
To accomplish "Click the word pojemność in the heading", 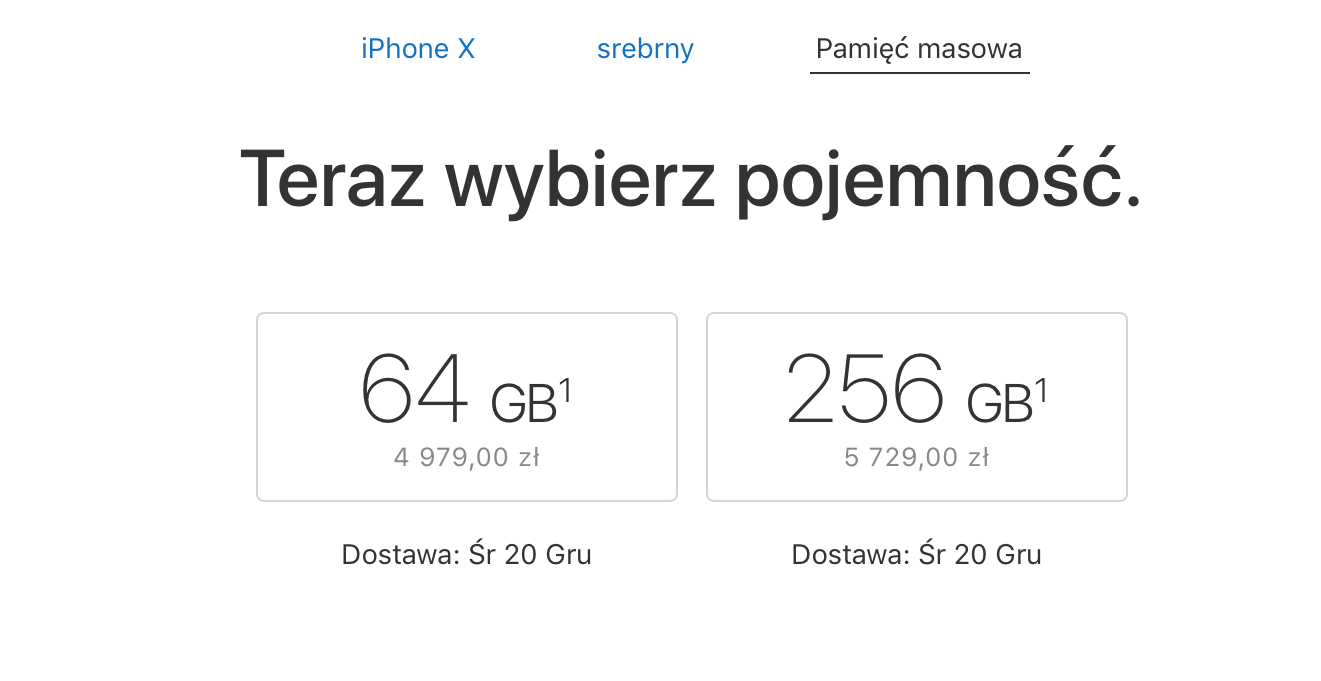I will point(938,180).
